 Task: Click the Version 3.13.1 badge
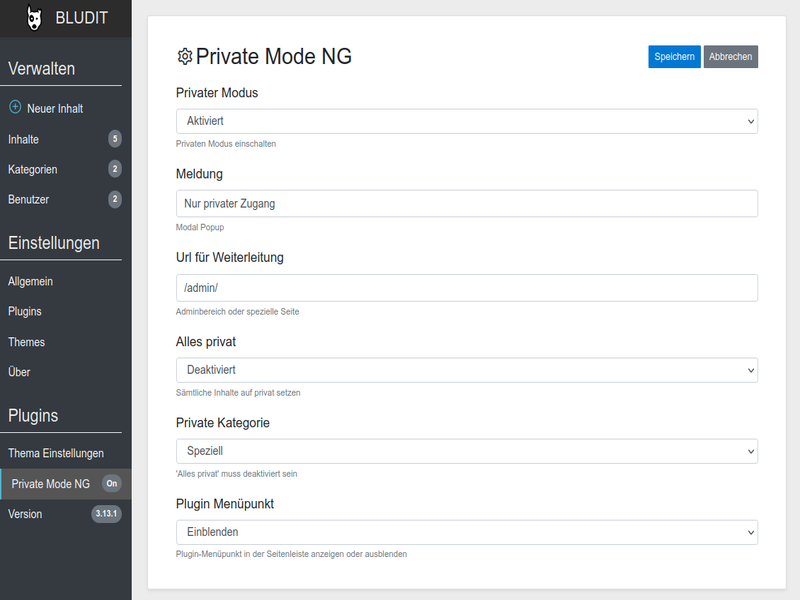106,514
